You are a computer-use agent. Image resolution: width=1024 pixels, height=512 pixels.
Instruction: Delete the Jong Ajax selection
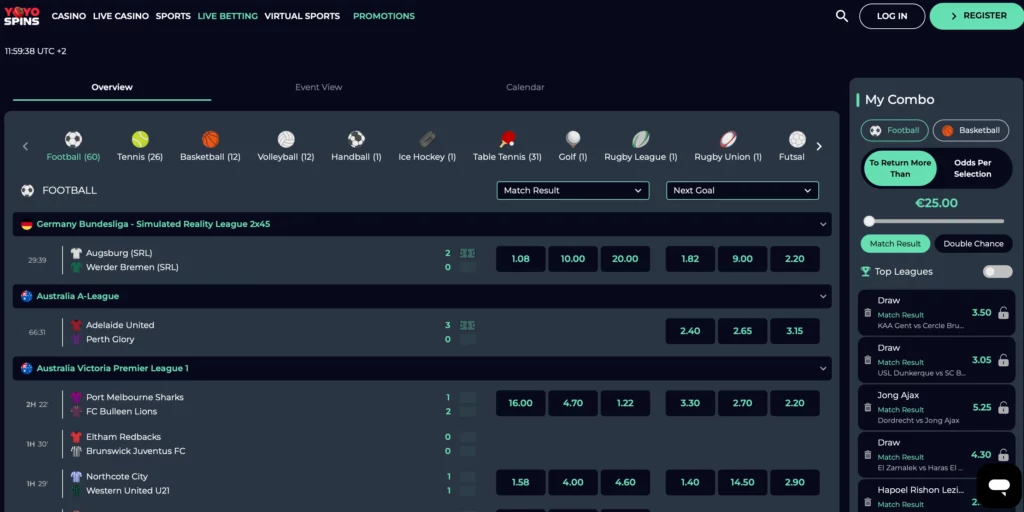tap(867, 408)
